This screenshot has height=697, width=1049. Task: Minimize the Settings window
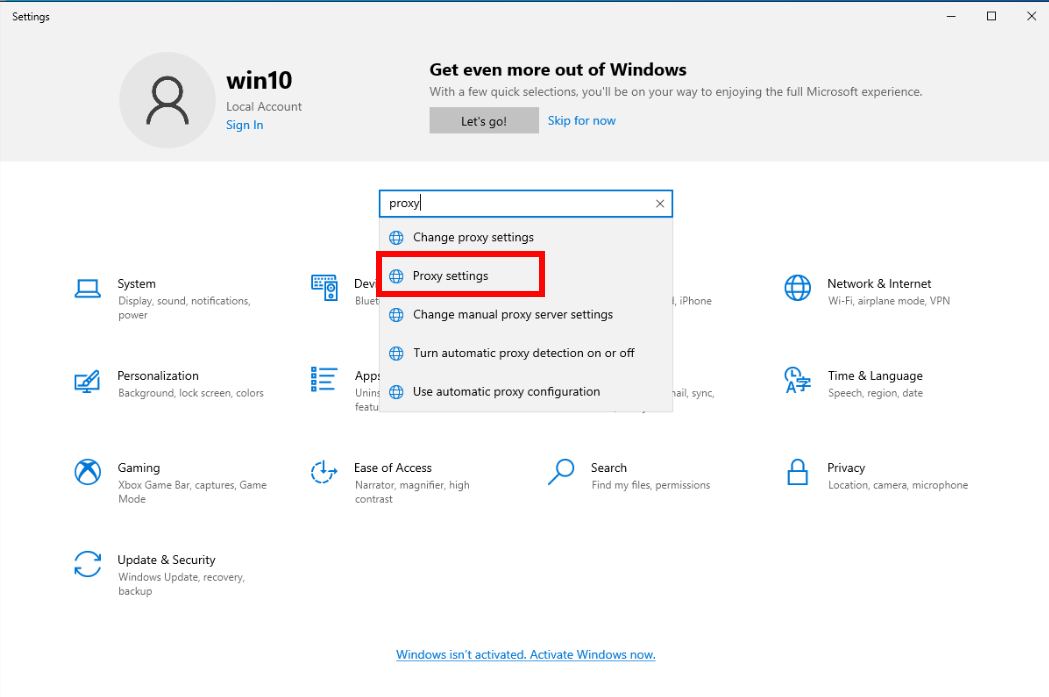click(951, 16)
